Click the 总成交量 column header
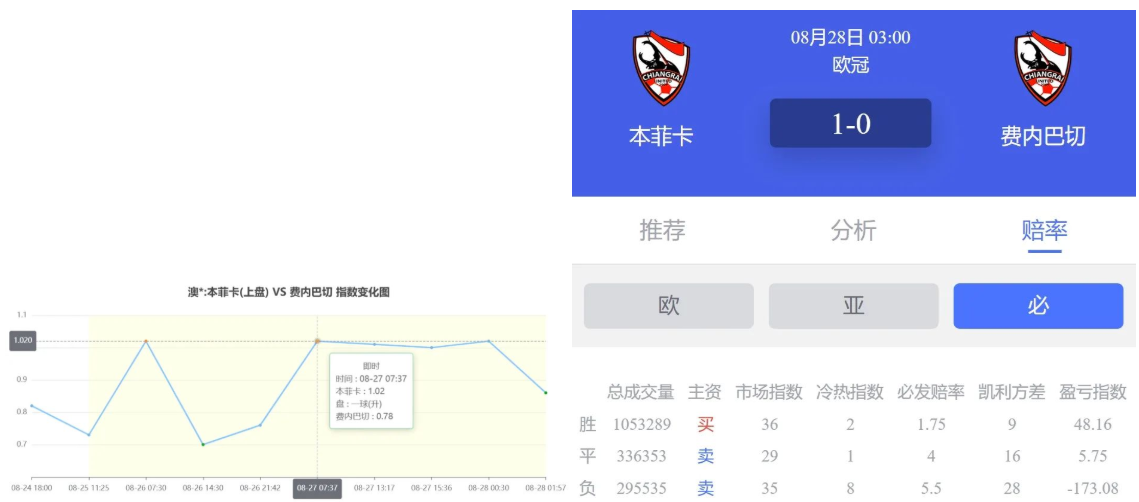This screenshot has width=1139, height=502. 640,392
